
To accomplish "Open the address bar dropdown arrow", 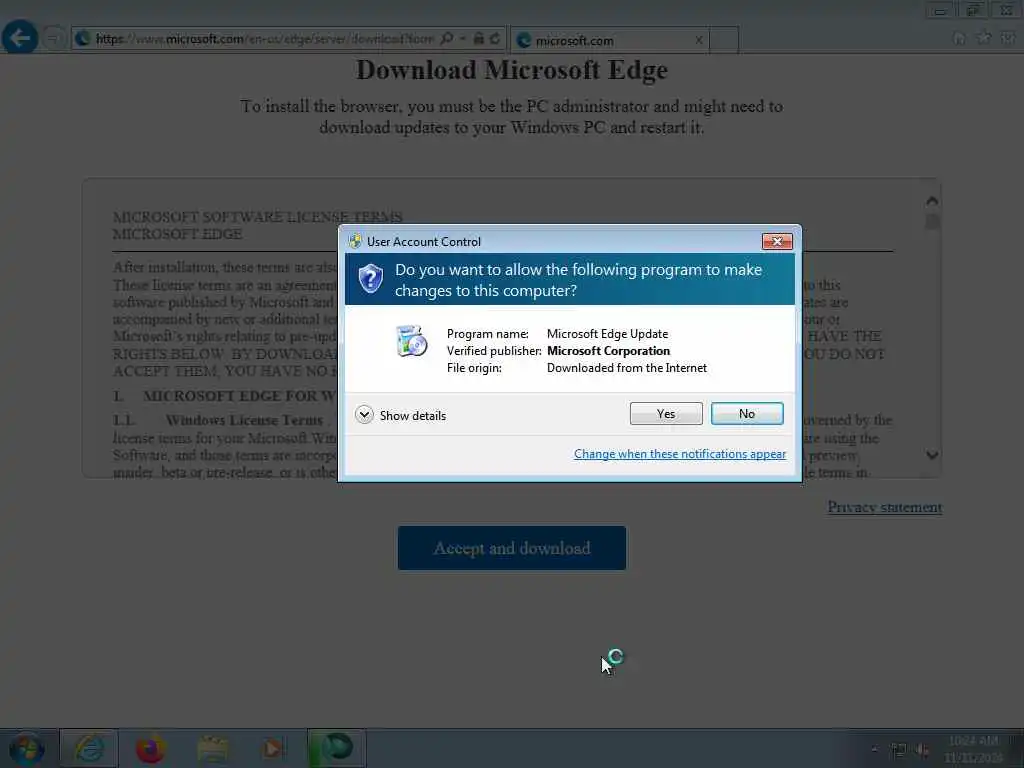I will tap(462, 39).
